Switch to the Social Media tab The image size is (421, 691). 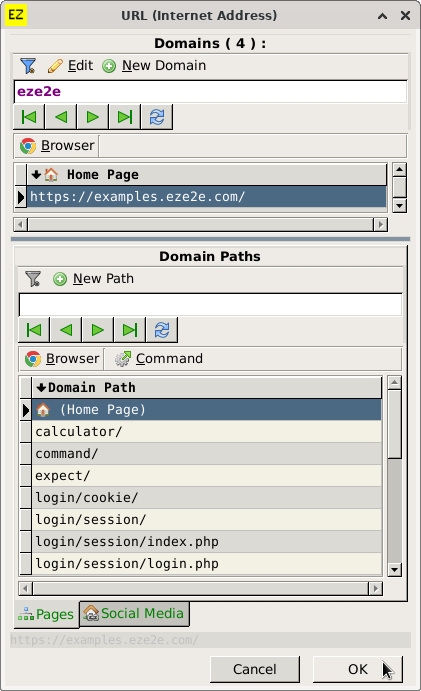click(134, 614)
